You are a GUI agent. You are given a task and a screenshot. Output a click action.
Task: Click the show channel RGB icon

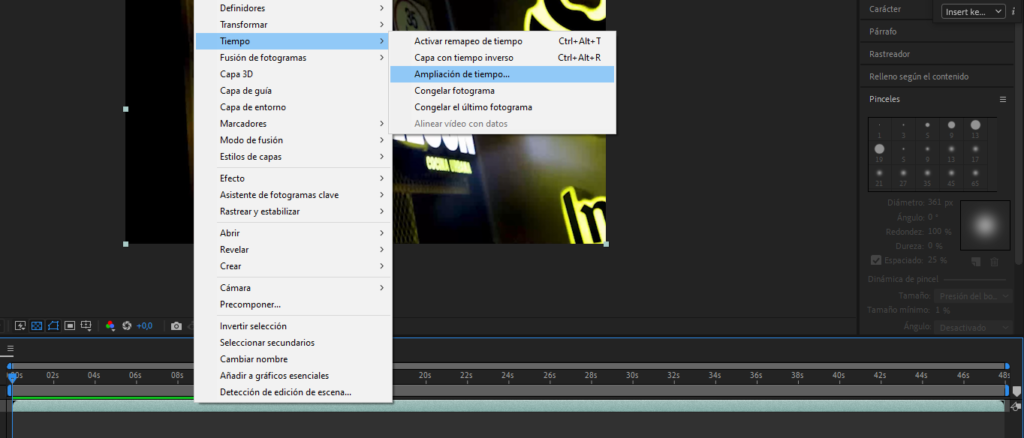111,325
